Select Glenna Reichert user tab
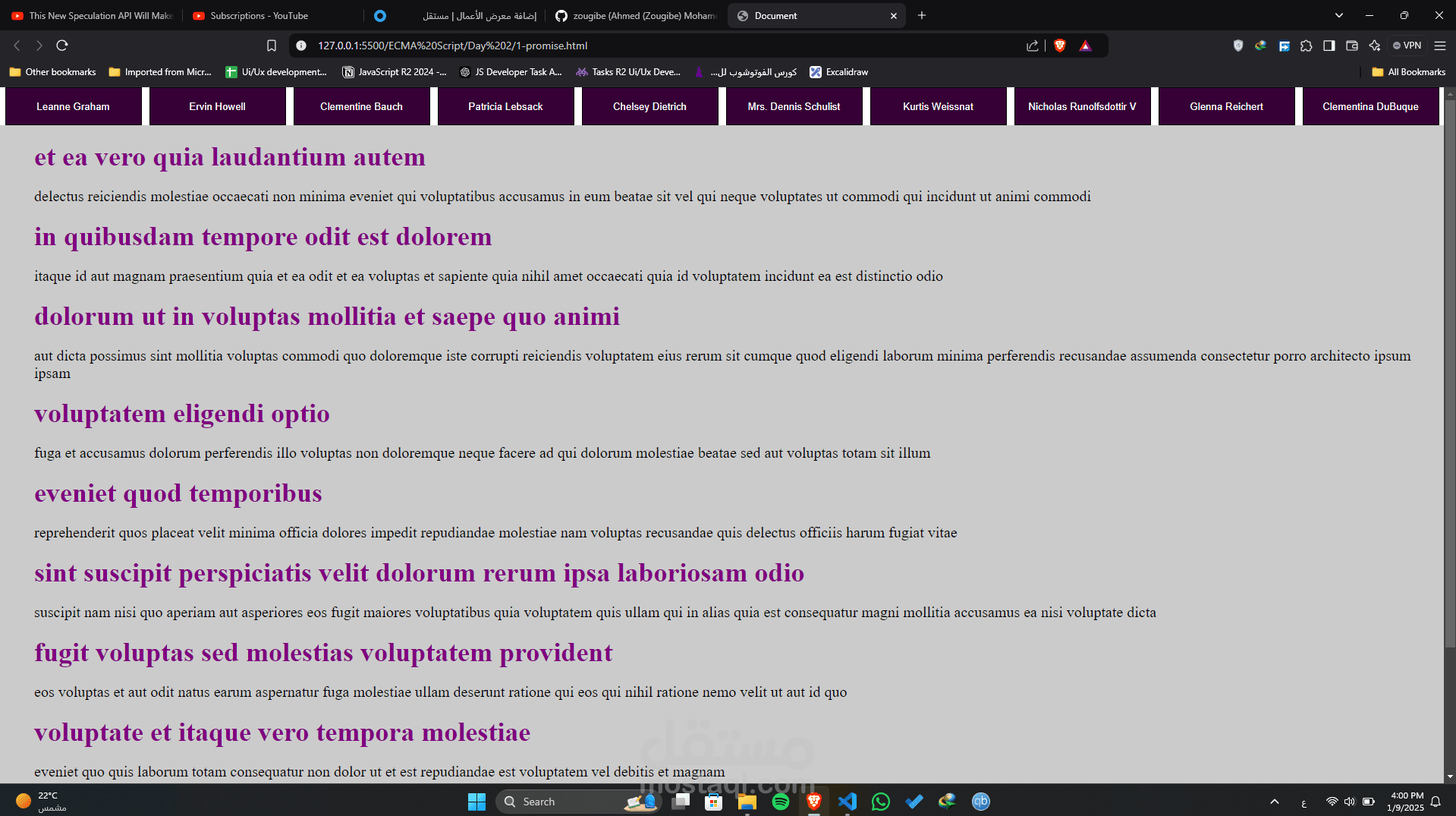 [1226, 106]
